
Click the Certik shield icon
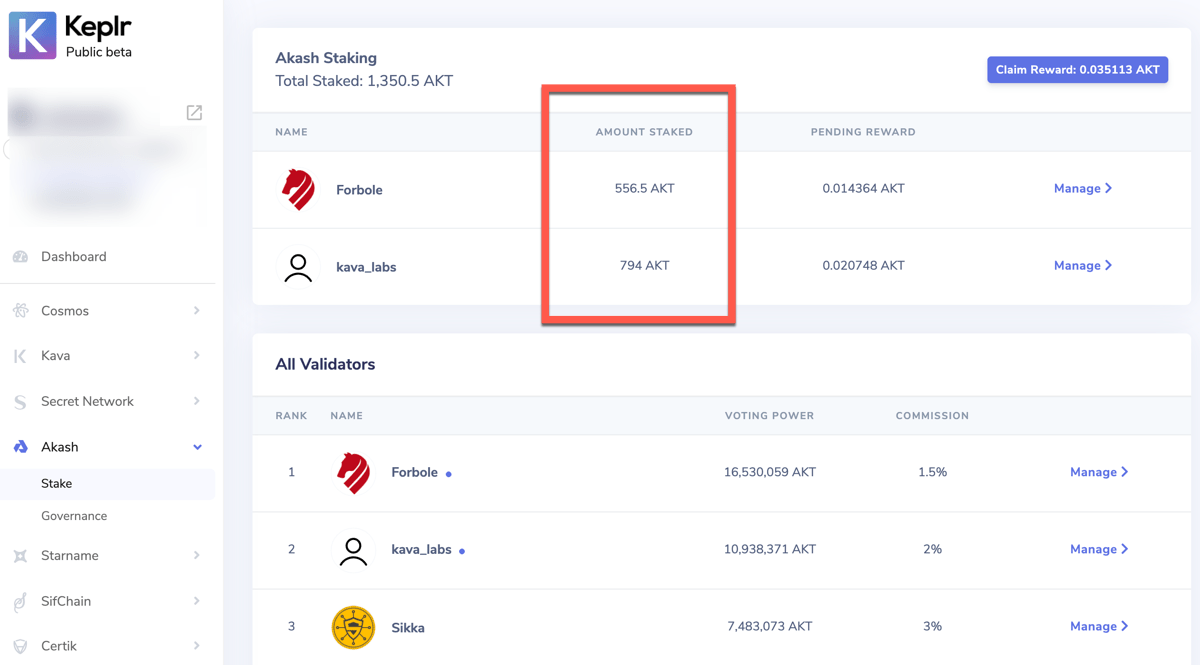(20, 646)
